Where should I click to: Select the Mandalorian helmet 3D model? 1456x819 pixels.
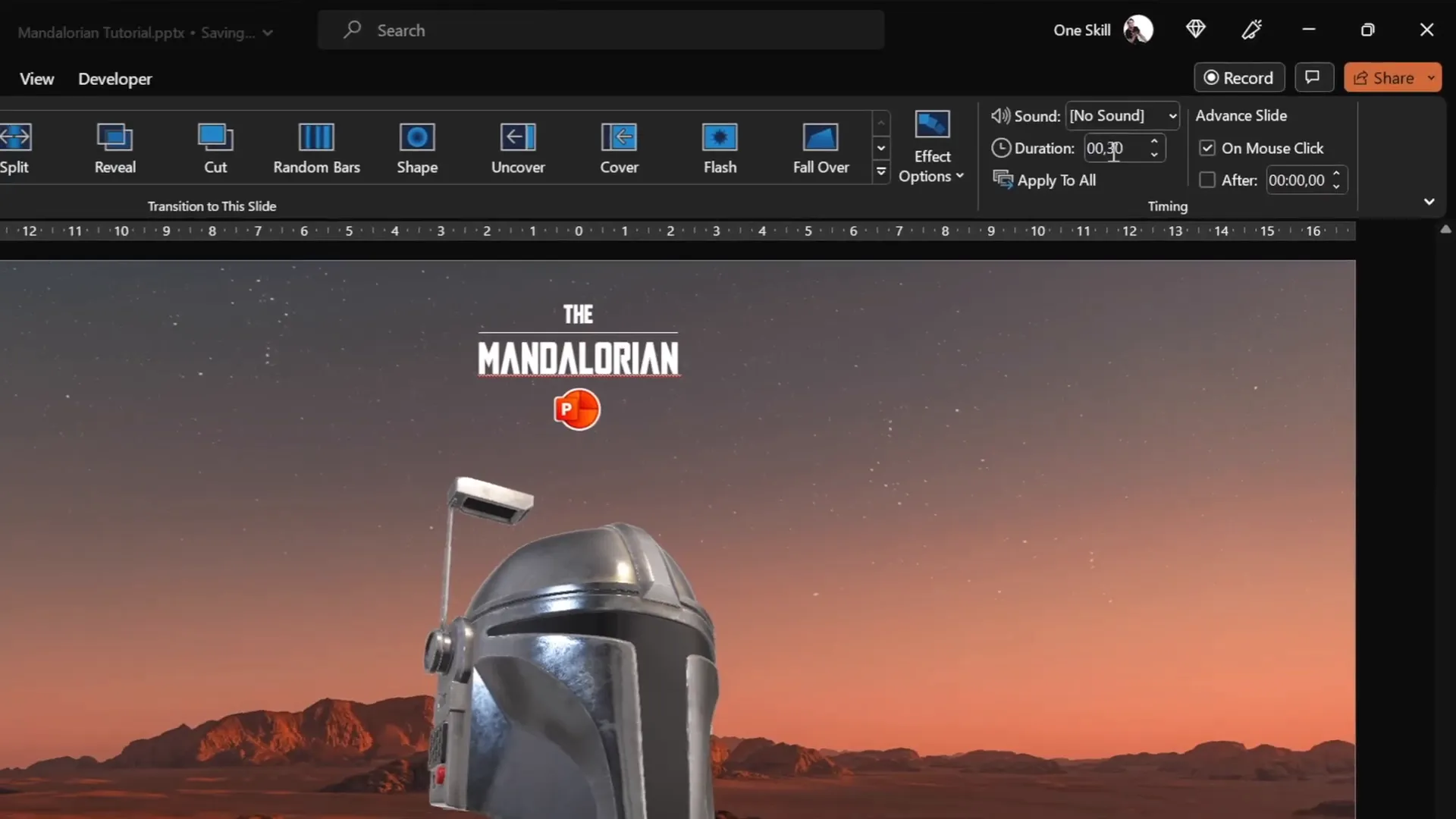(x=574, y=648)
